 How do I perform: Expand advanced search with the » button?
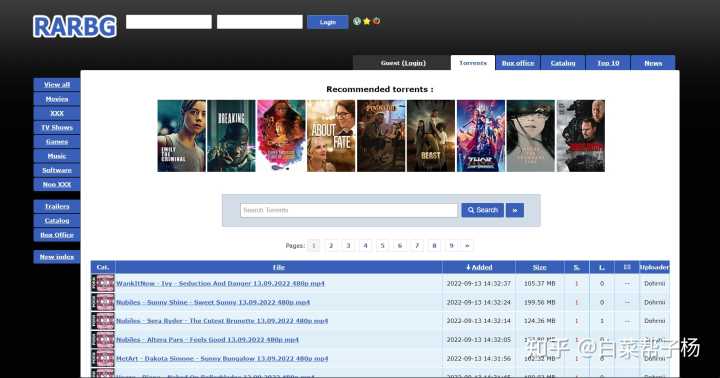515,210
